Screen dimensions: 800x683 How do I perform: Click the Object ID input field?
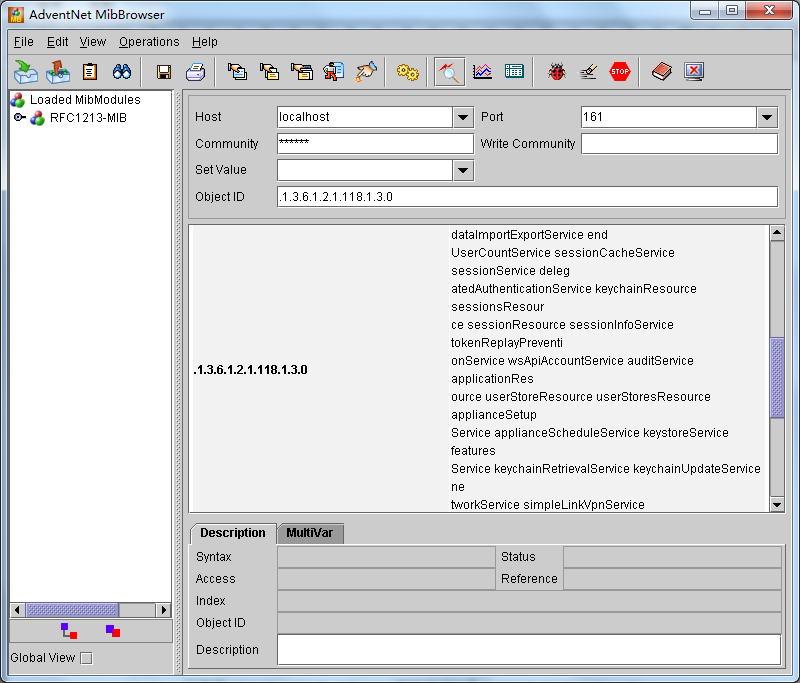pyautogui.click(x=528, y=197)
